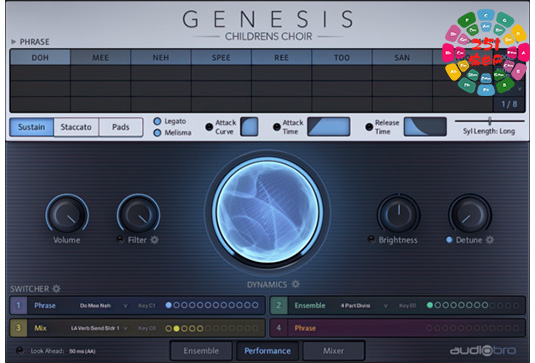The width and height of the screenshot is (535, 363).
Task: Click the glowing Dynamics orb
Action: click(268, 212)
